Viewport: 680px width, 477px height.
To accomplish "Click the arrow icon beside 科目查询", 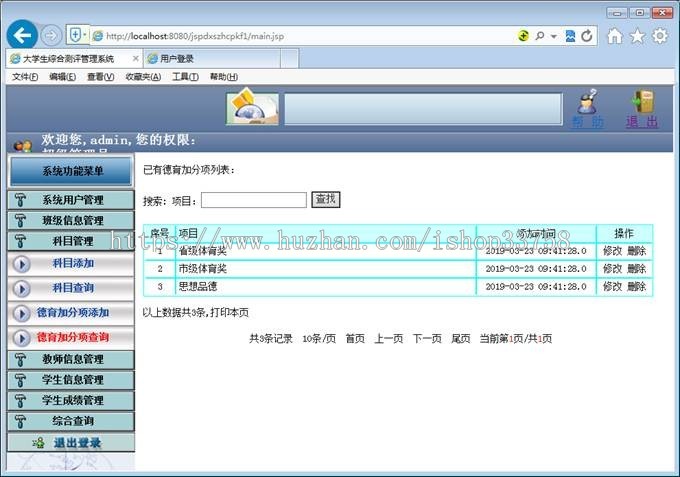I will 22,288.
